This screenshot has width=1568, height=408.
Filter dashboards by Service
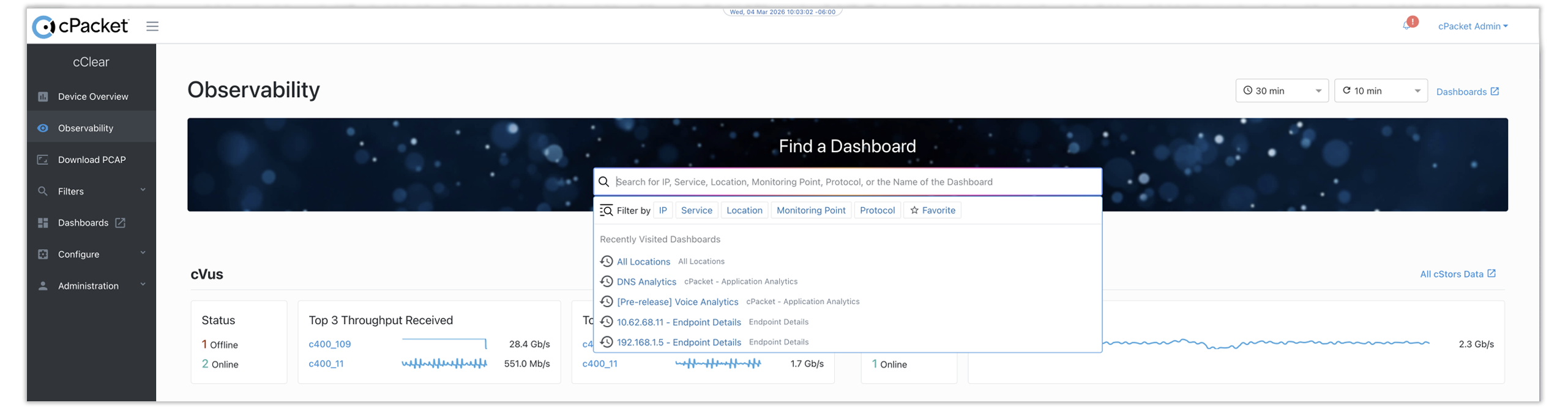pos(696,211)
